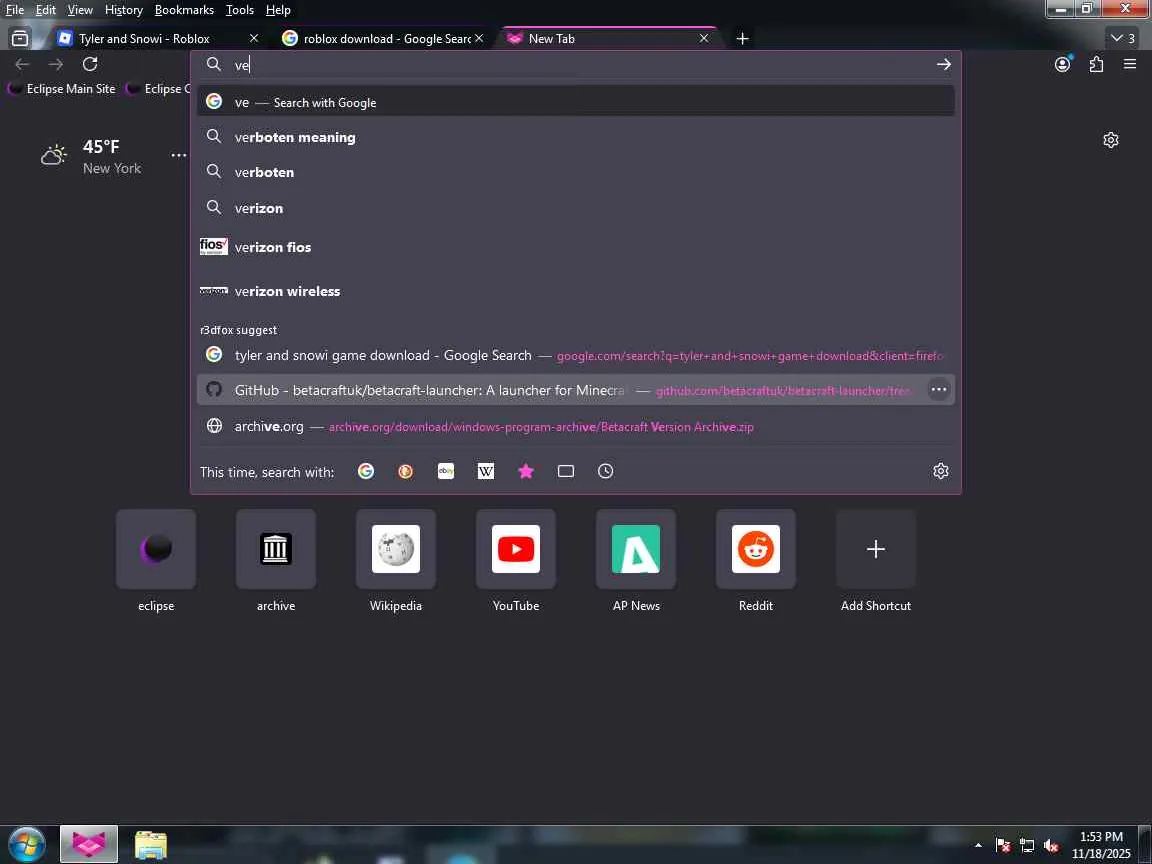Switch to Tyler and Snowi Roblox tab
The image size is (1152, 864).
pyautogui.click(x=145, y=38)
